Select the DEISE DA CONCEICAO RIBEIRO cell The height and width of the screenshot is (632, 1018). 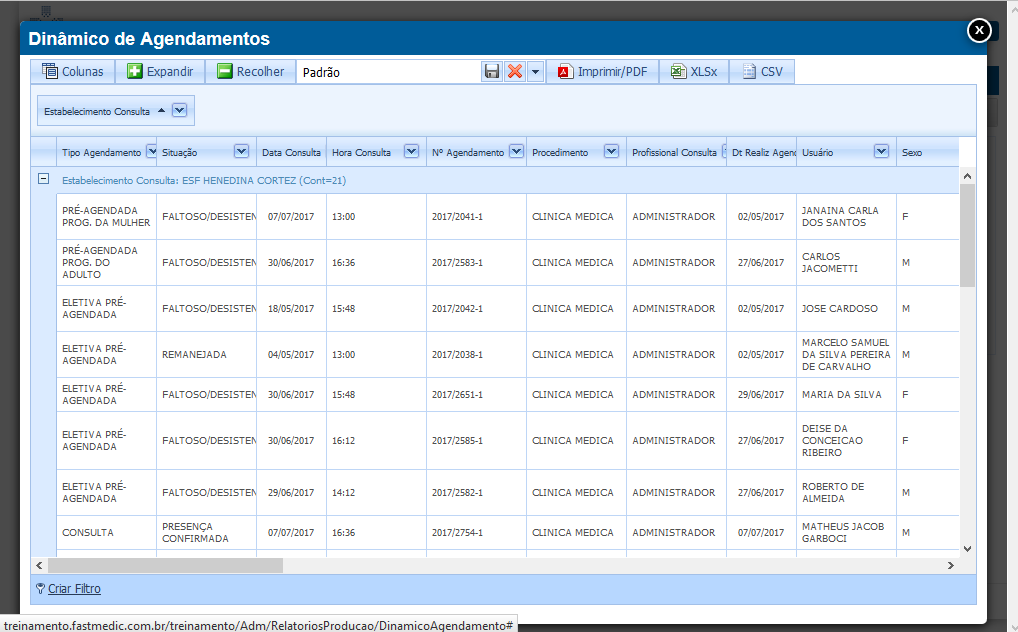click(x=846, y=440)
